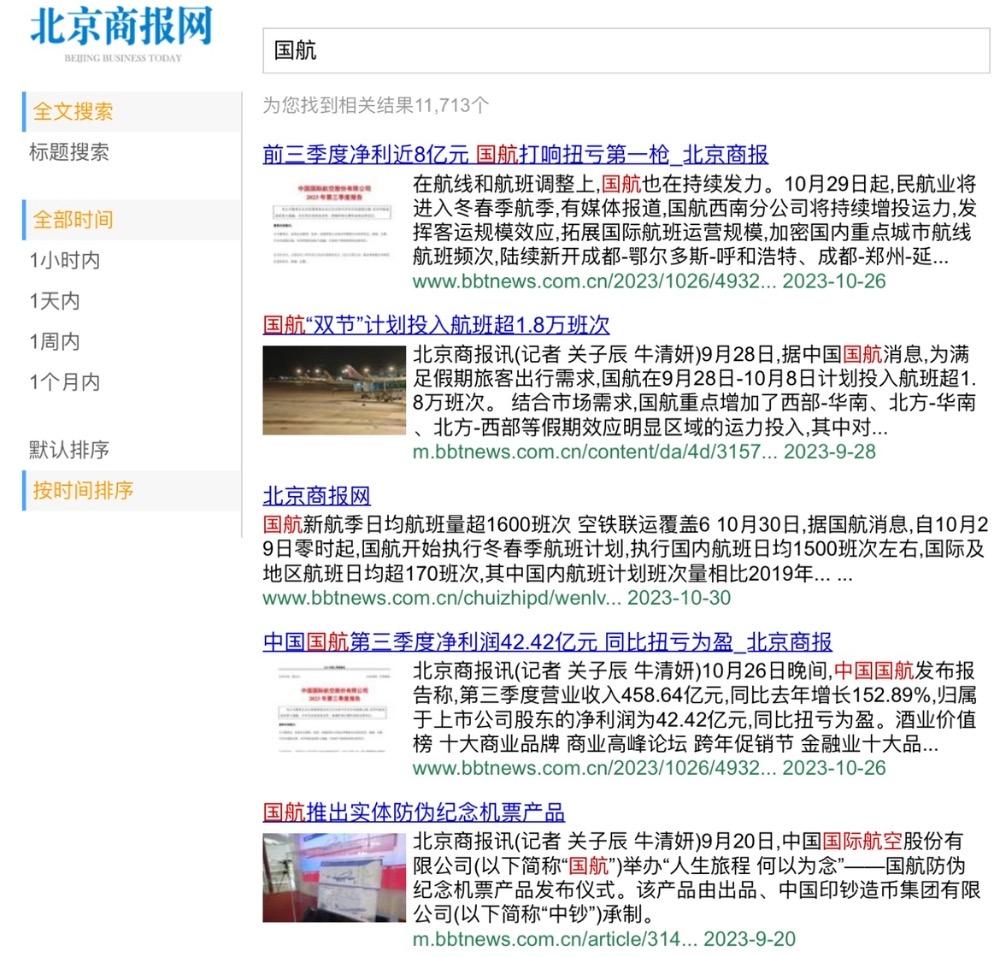1000x957 pixels.
Task: Open the 北京商报网 result title link
Action: (316, 496)
